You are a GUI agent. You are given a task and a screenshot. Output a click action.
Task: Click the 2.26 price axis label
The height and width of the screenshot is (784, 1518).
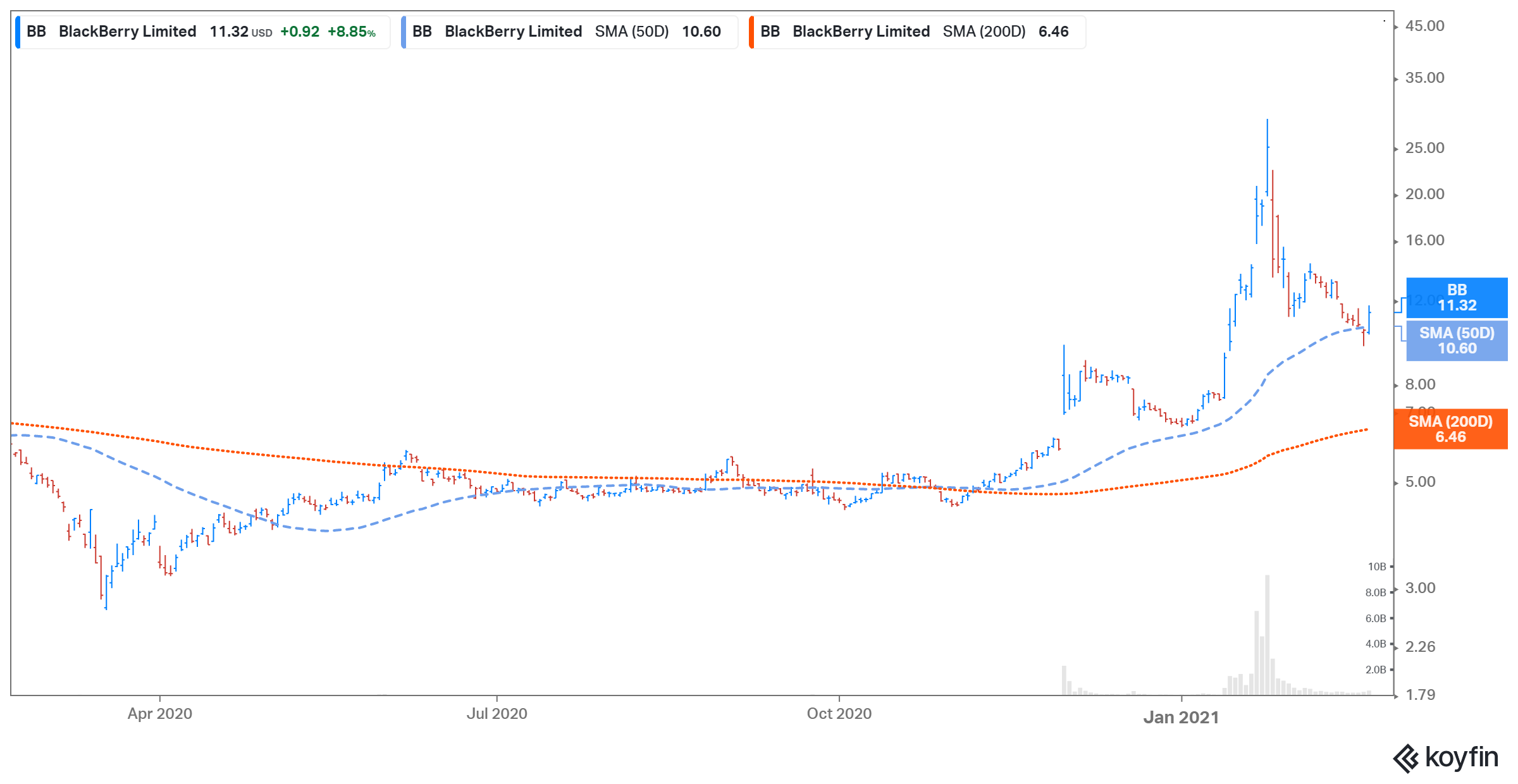(x=1420, y=647)
